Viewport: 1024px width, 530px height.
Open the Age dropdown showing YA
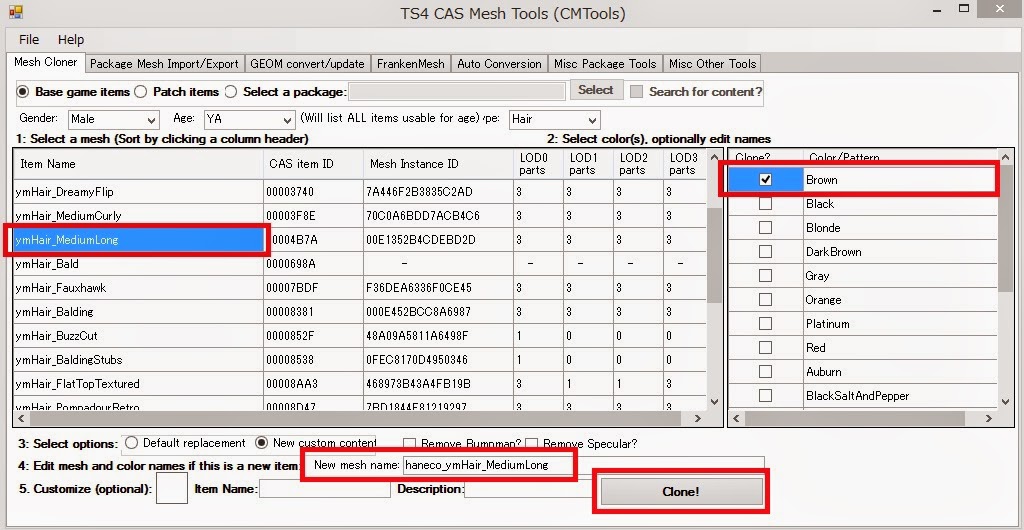[x=249, y=119]
